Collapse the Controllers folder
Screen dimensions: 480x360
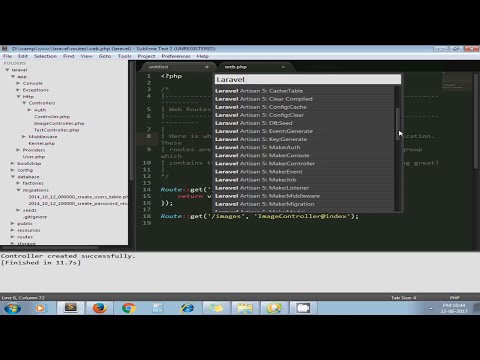pyautogui.click(x=24, y=103)
